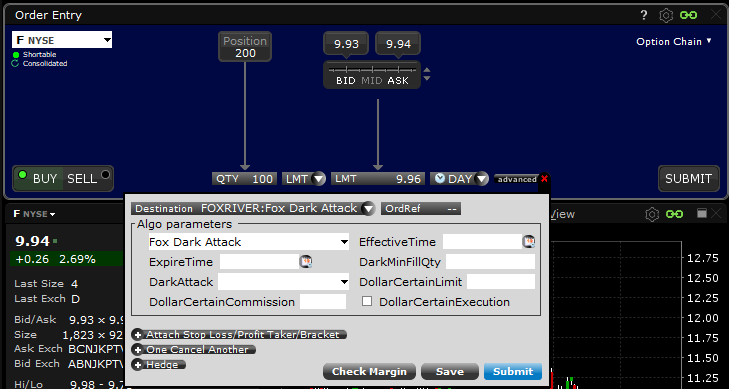Viewport: 729px width, 389px height.
Task: Expand Attach Stop Loss/Profit Taker/Bracket
Action: tap(239, 335)
